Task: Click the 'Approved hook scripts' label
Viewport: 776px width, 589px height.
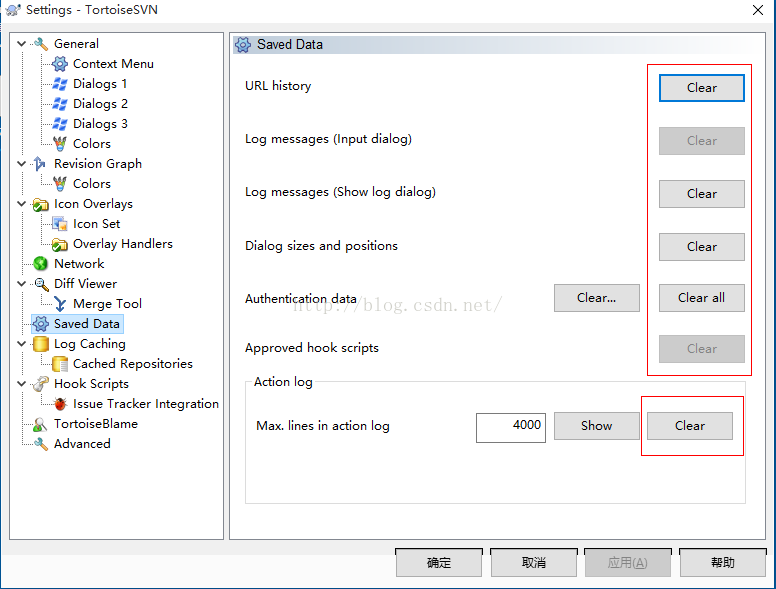Action: click(312, 348)
